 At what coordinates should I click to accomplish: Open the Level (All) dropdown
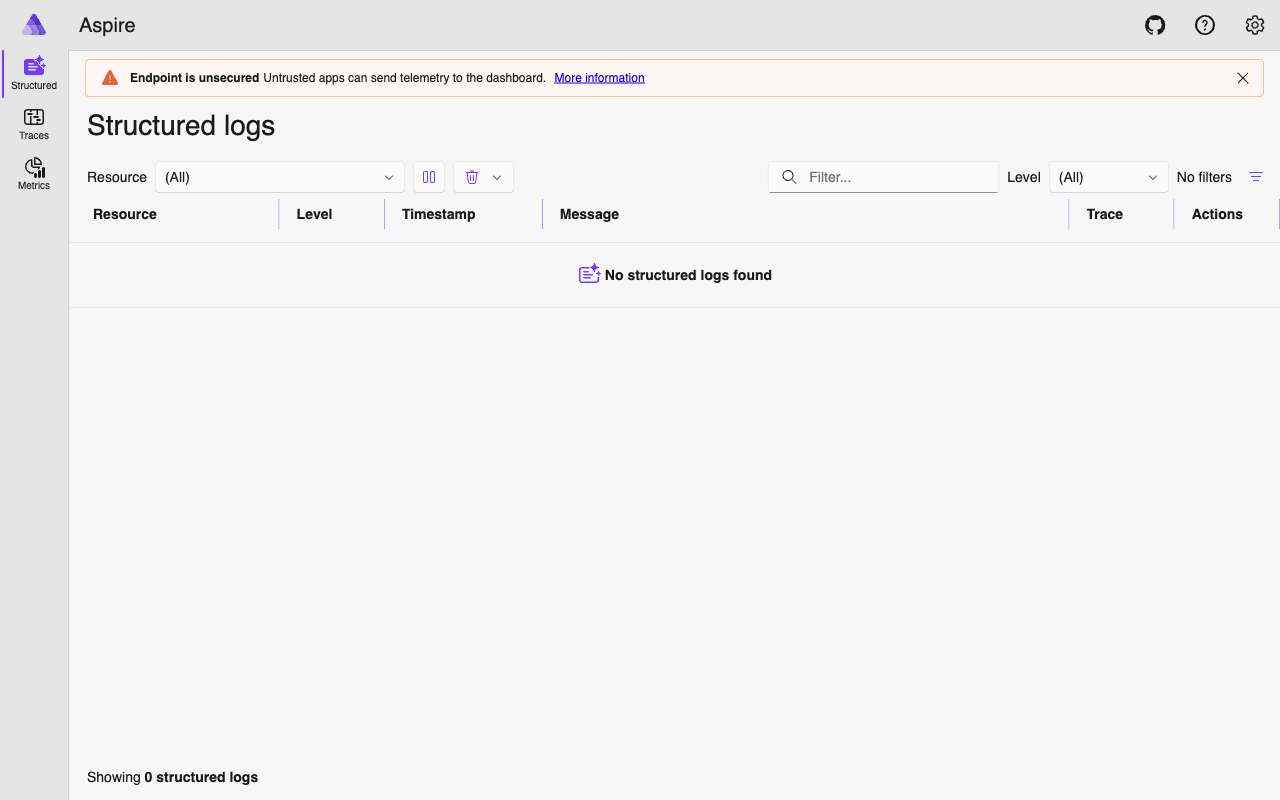[1108, 177]
